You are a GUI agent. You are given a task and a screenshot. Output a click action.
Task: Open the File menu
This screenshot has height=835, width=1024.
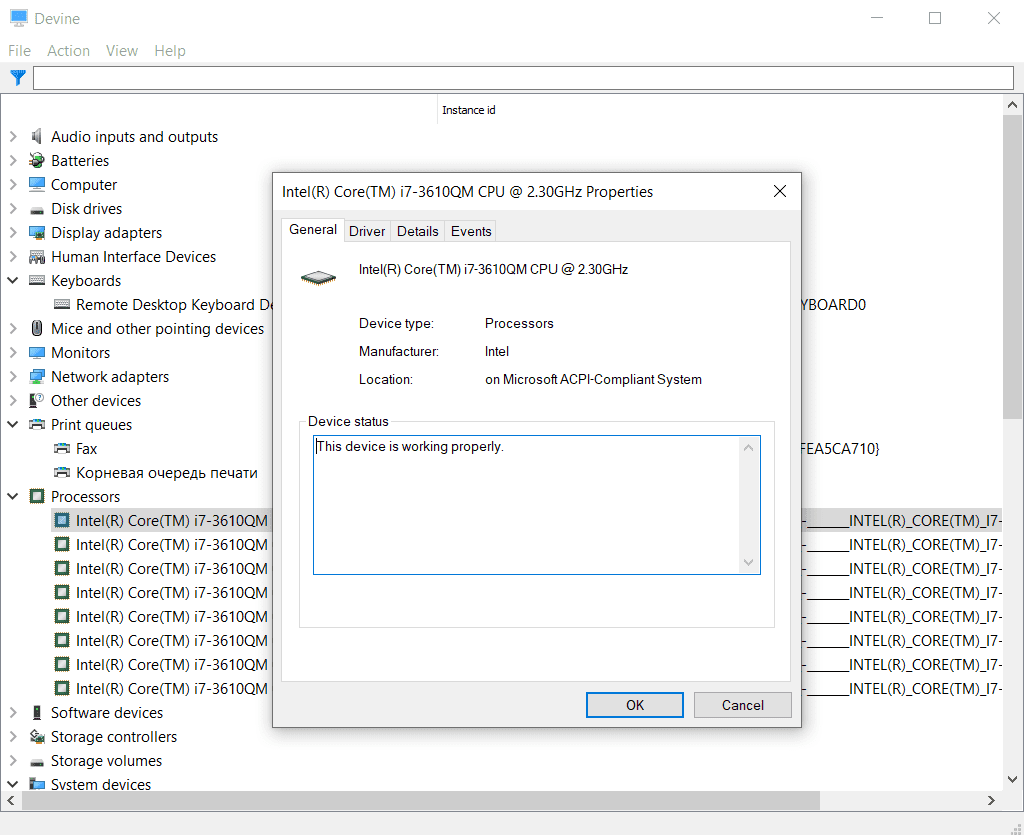click(19, 51)
